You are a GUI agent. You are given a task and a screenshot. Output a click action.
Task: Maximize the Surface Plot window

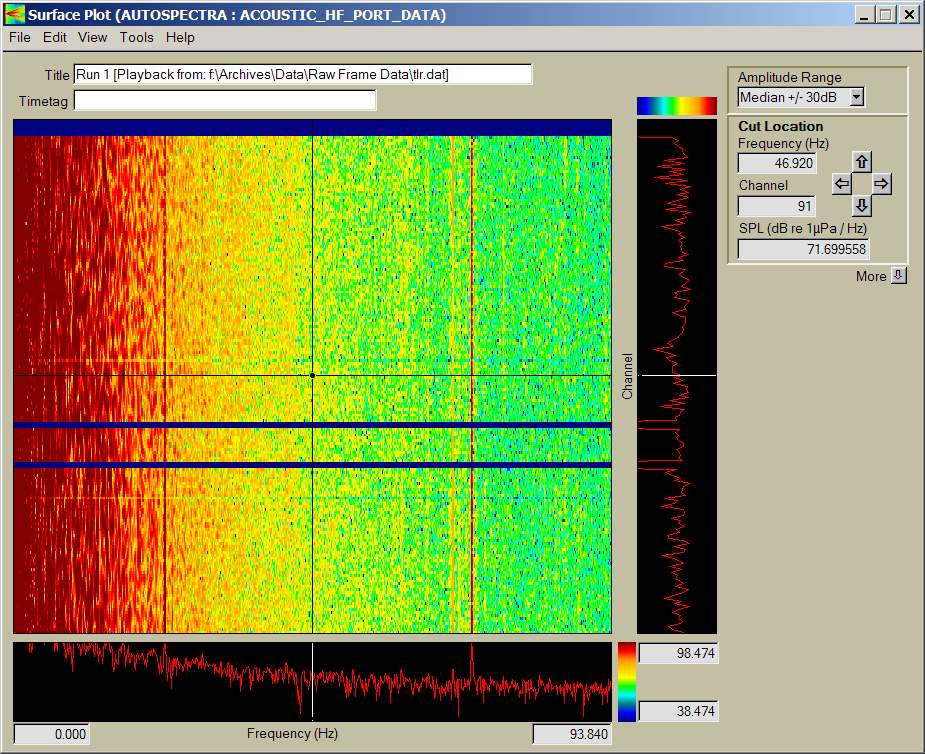tap(885, 15)
